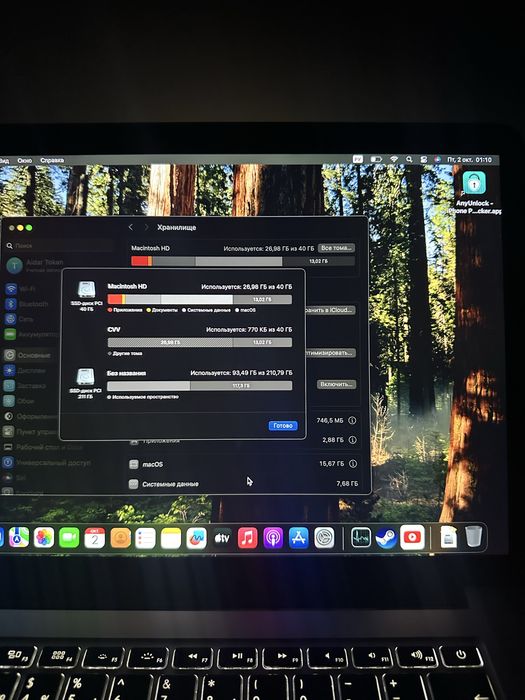Click the date and time Пт, 2 окт. 01:10
525x700 pixels.
470,160
